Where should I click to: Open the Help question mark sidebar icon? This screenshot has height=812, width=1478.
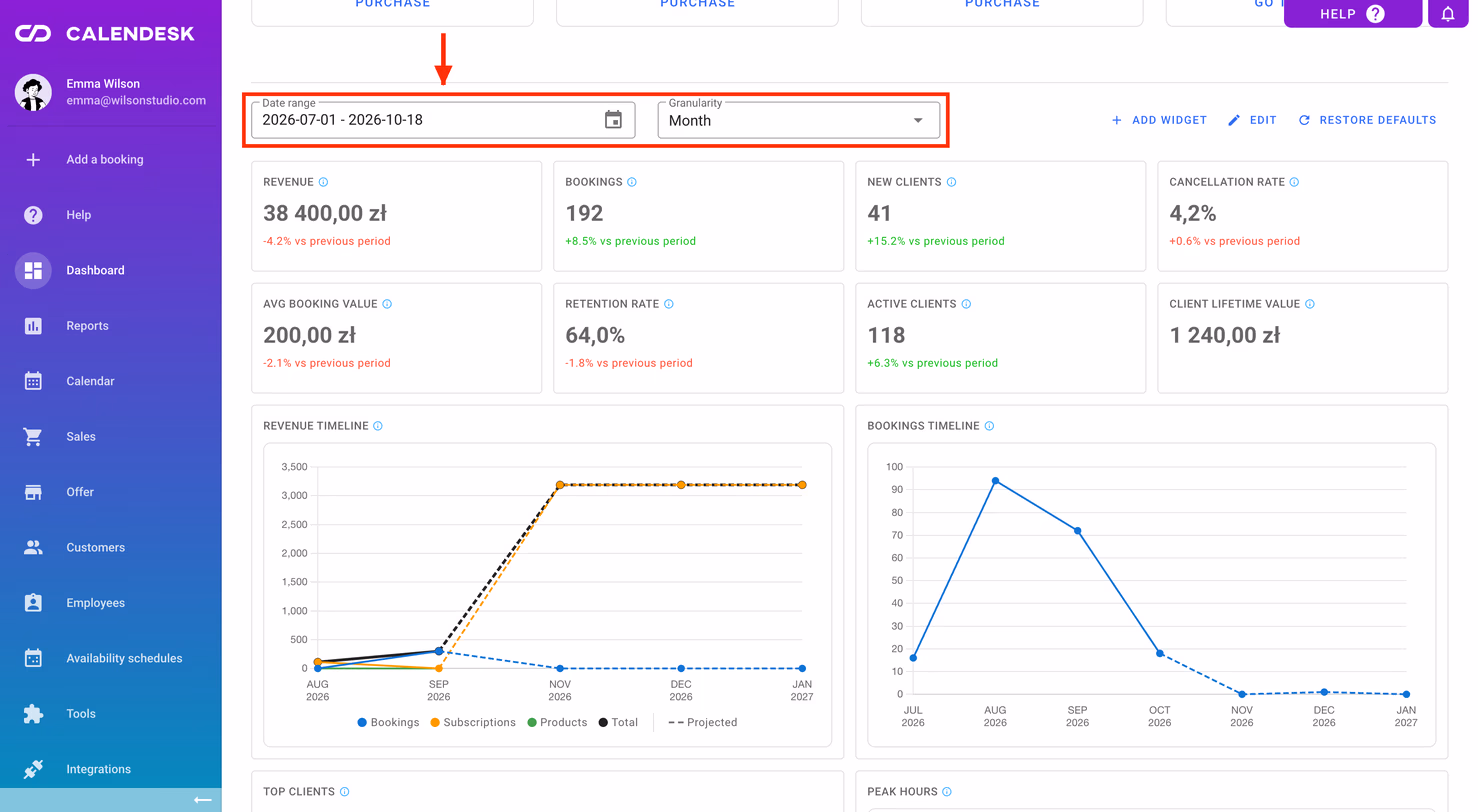(33, 215)
